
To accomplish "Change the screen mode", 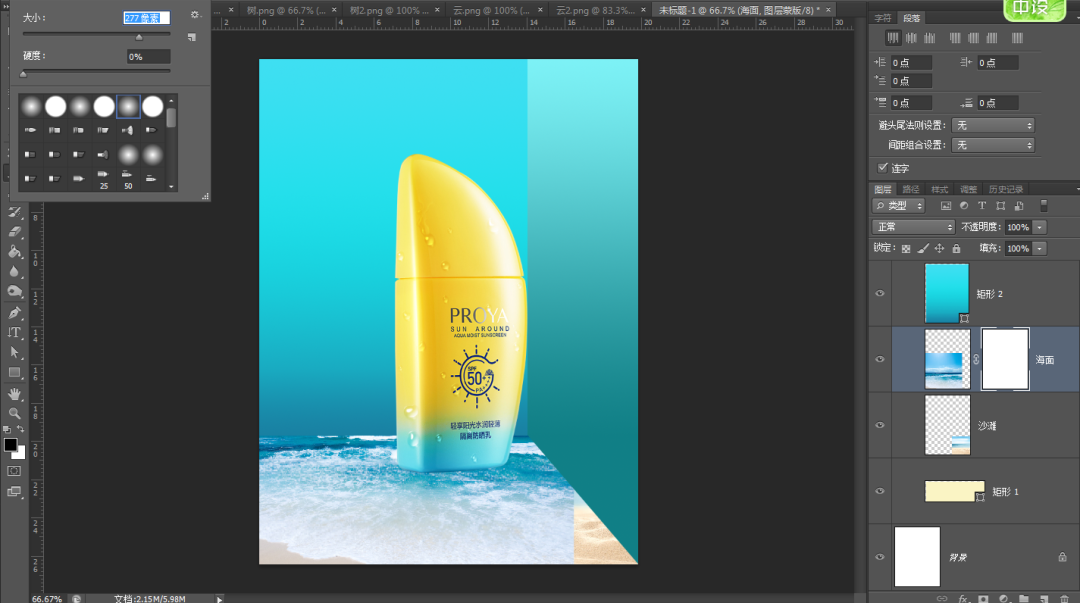I will point(14,491).
